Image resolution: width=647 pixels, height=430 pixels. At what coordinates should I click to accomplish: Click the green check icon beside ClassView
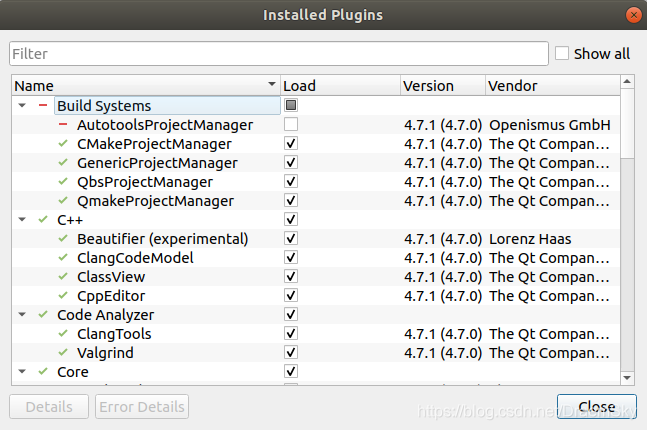click(63, 276)
